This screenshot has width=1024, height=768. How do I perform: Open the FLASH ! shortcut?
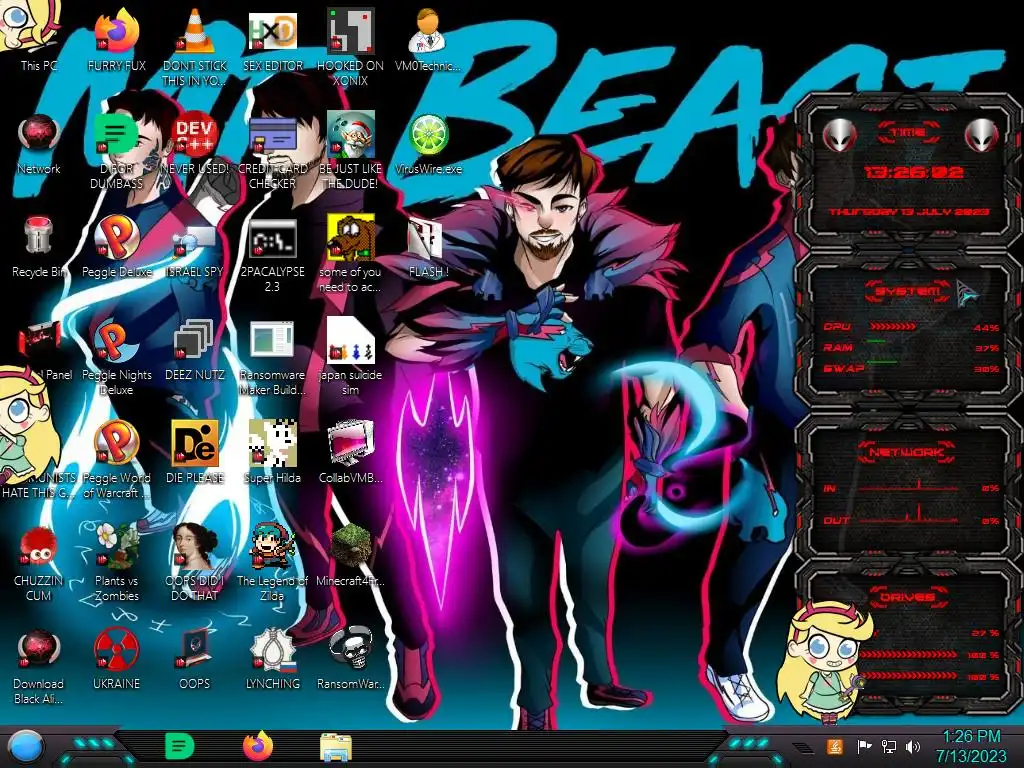click(x=428, y=247)
